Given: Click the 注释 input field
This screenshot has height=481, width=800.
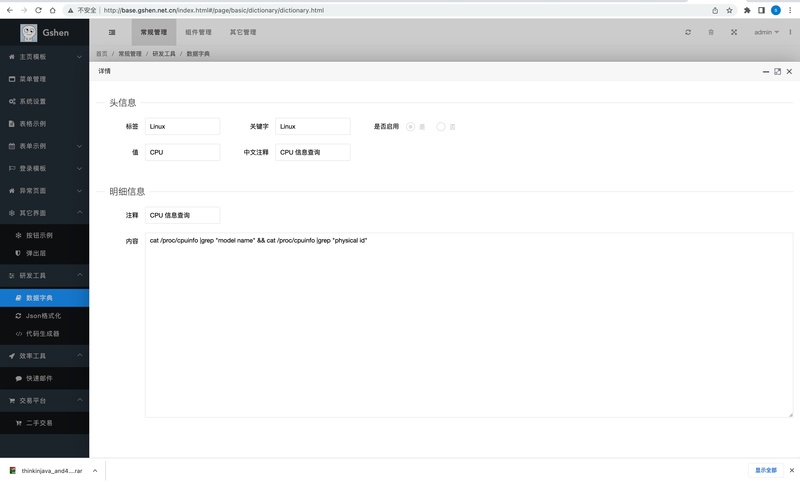Looking at the screenshot, I should [182, 215].
